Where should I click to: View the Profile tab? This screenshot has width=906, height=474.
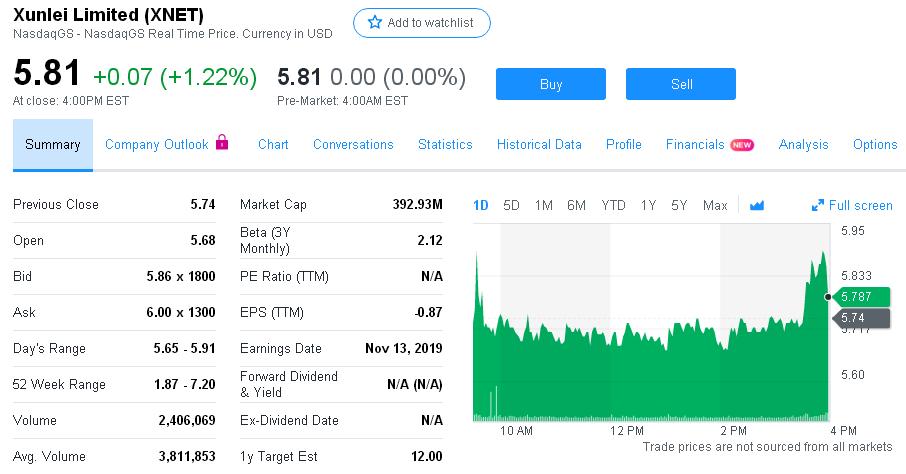click(623, 145)
